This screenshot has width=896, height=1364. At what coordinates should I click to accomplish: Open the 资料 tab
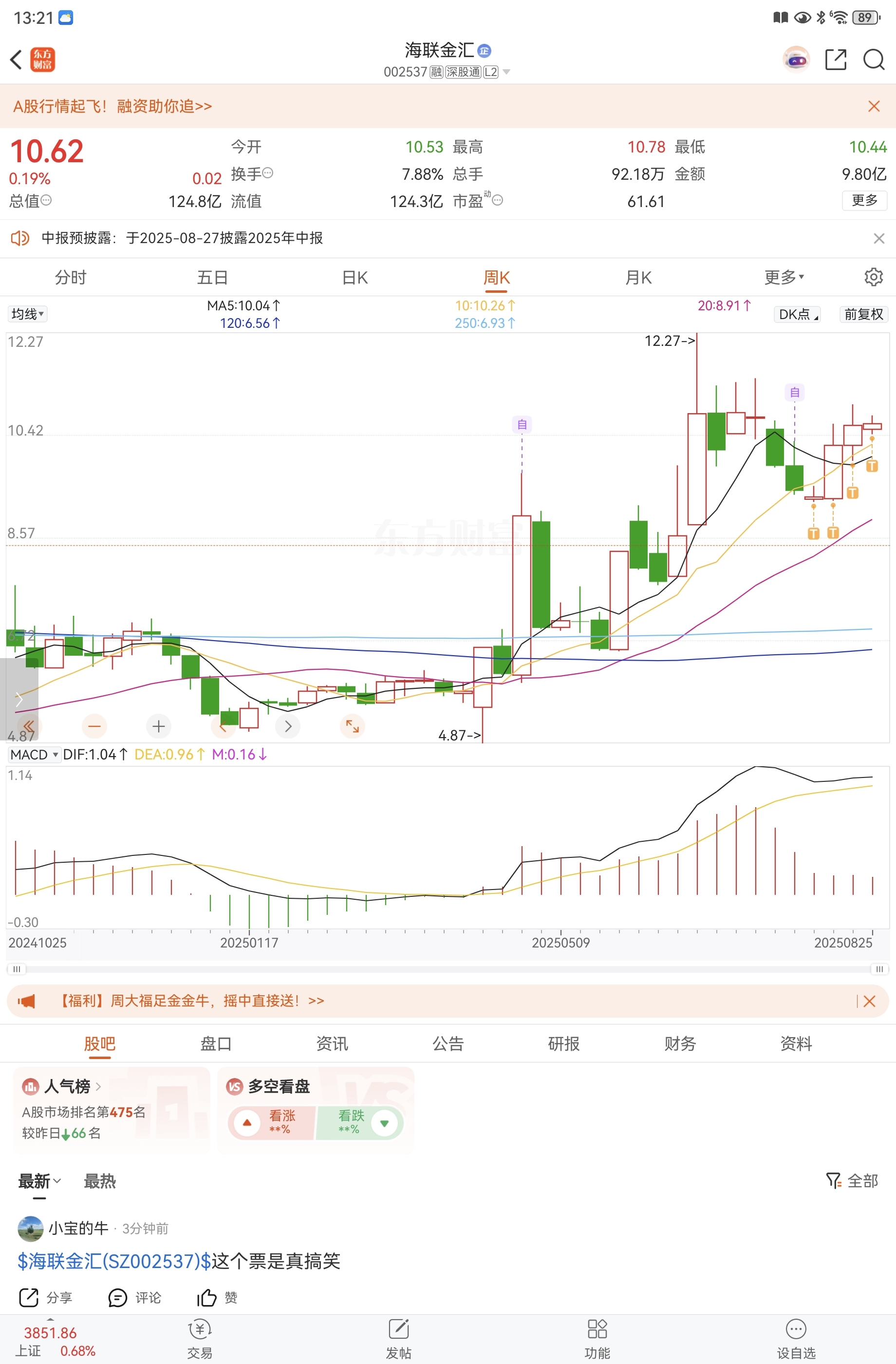(x=796, y=1043)
